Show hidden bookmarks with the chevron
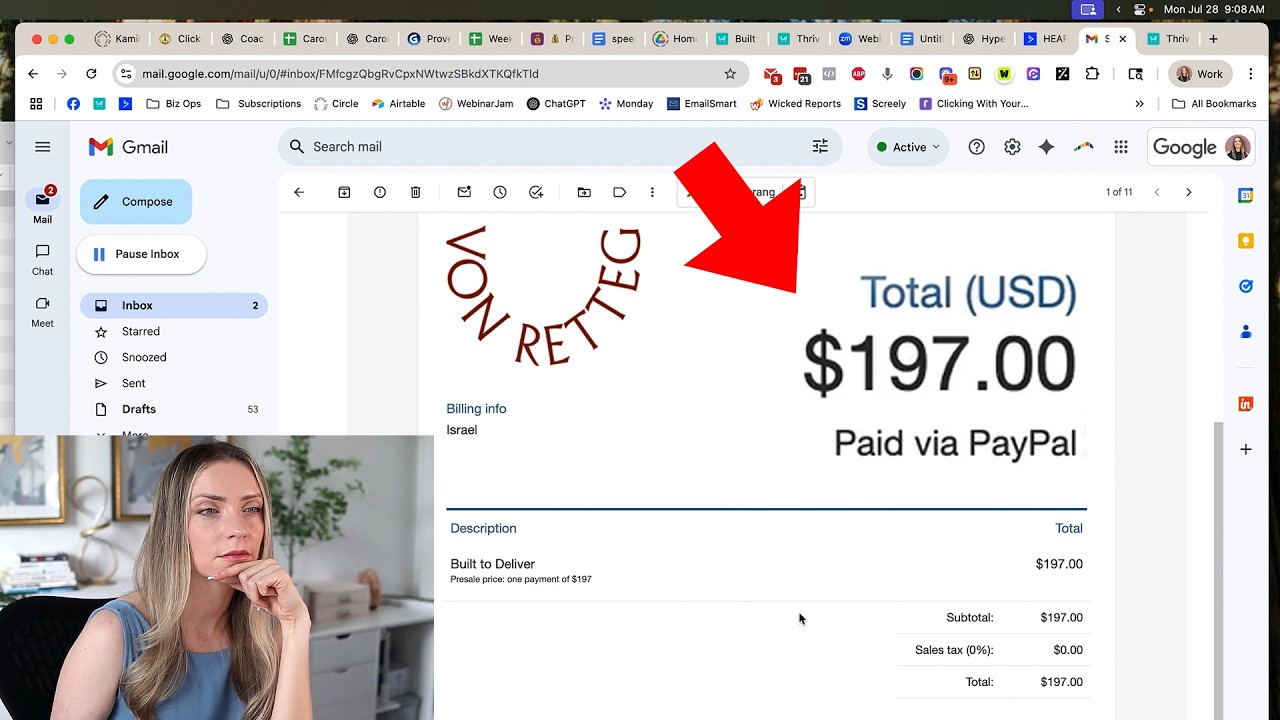This screenshot has height=720, width=1280. click(x=1139, y=104)
